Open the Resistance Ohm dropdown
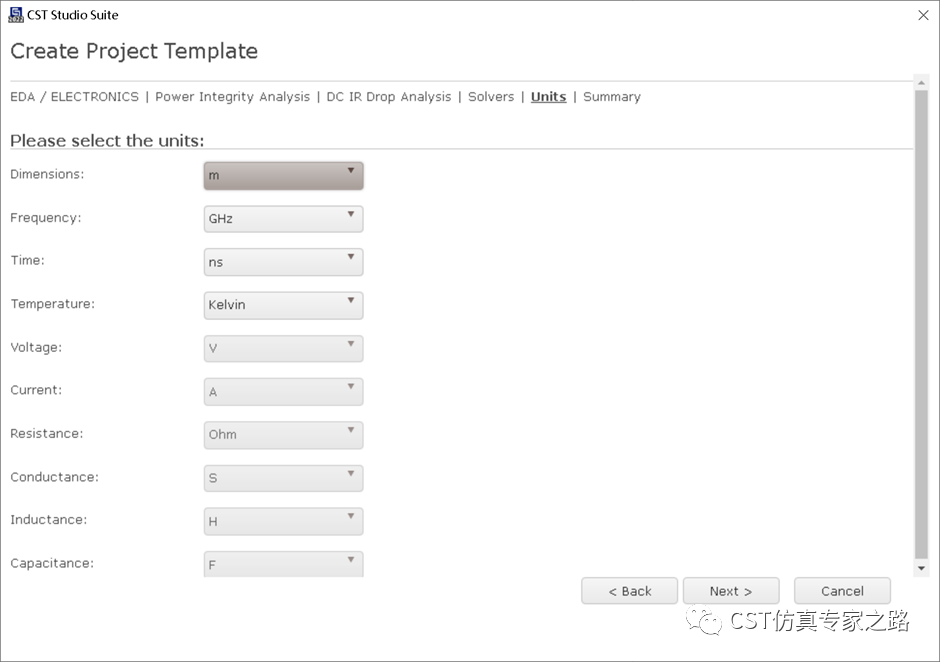 (x=284, y=435)
